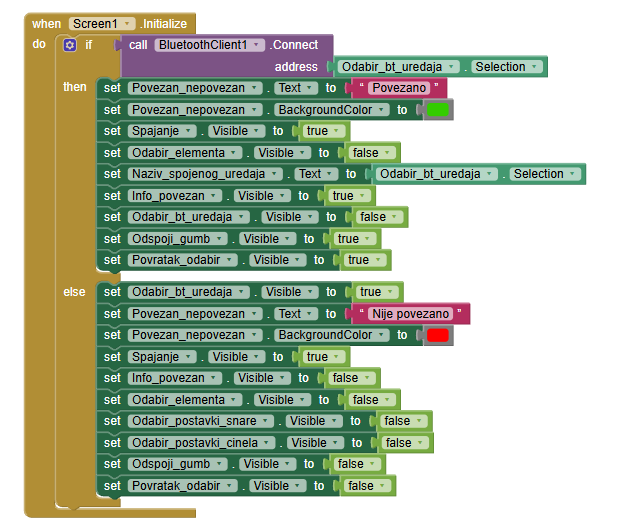
Task: Open the Screen1 component dropdown
Action: pyautogui.click(x=102, y=23)
